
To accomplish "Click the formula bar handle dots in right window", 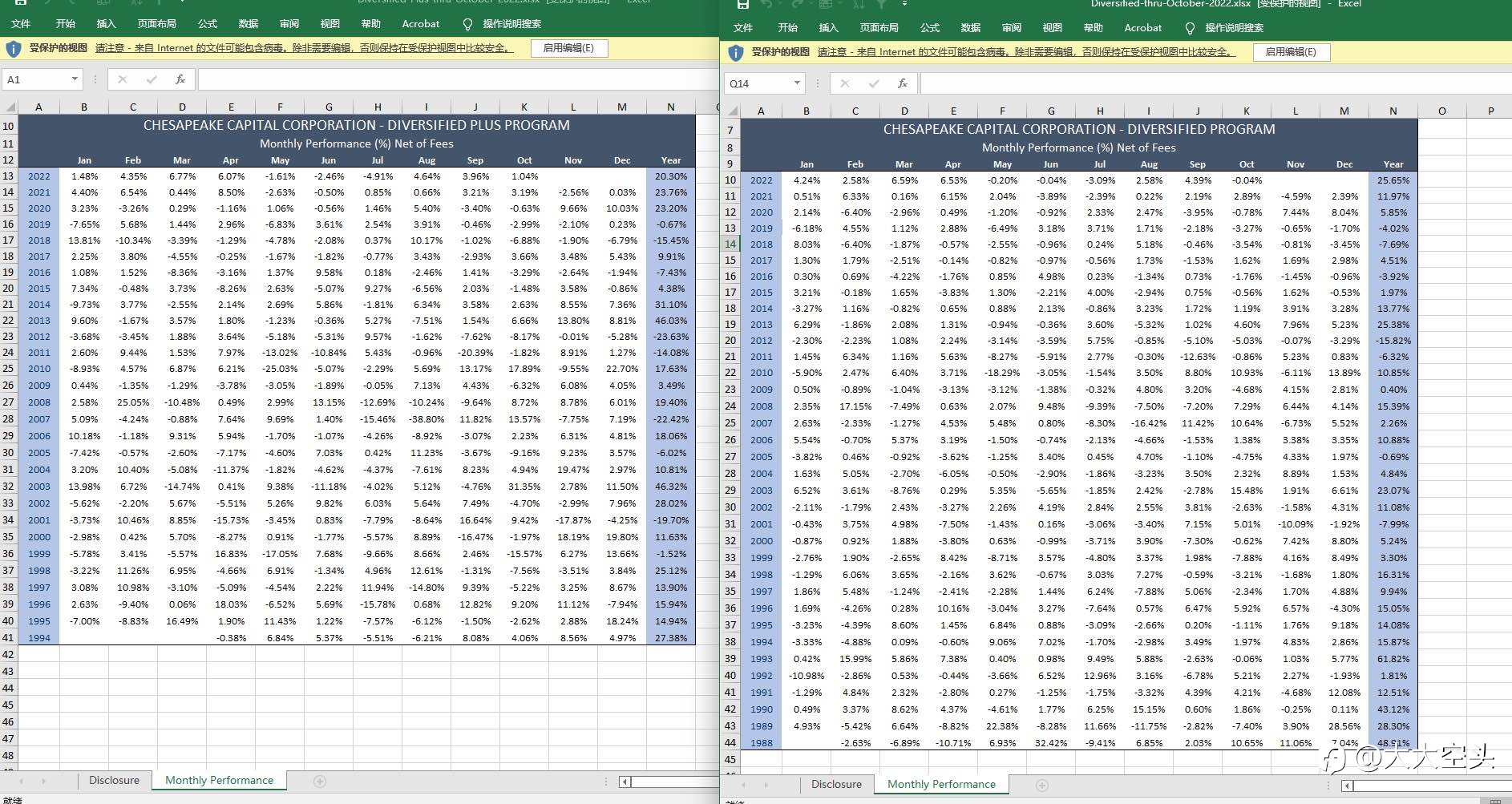I will 817,83.
